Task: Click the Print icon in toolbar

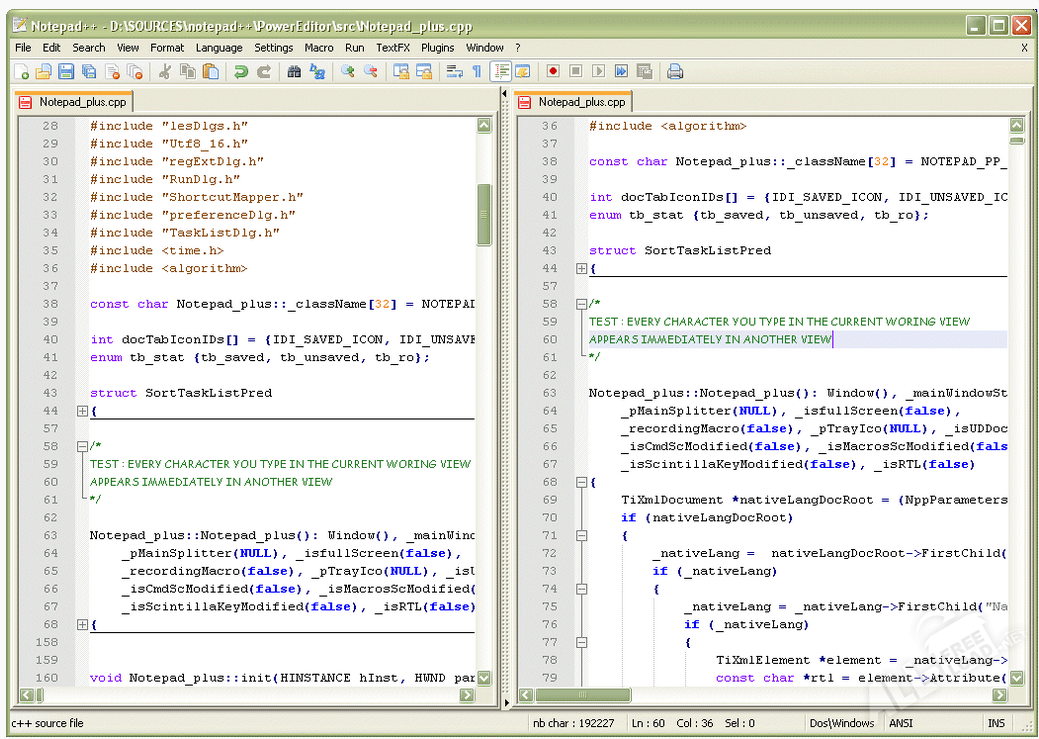Action: [675, 71]
